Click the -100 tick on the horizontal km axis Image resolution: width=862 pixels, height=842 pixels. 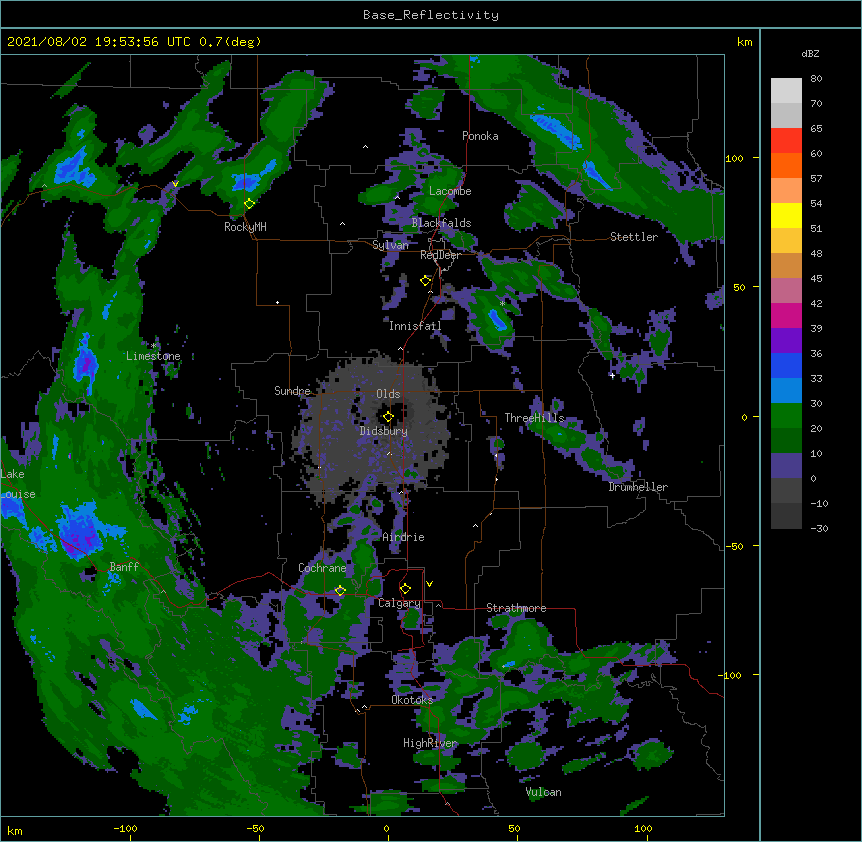[125, 828]
